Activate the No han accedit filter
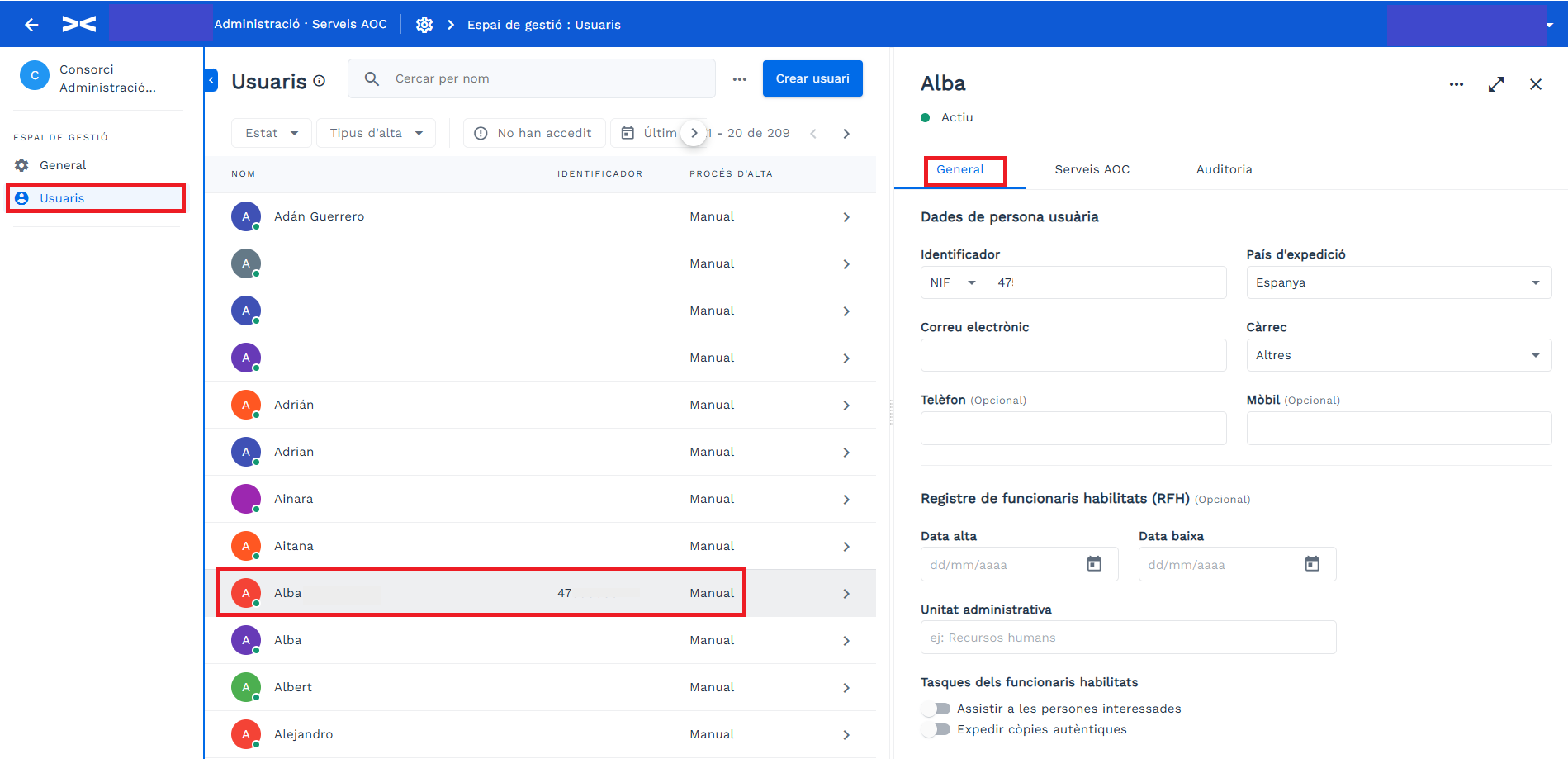Screen dimensions: 1568x759 click(x=534, y=133)
